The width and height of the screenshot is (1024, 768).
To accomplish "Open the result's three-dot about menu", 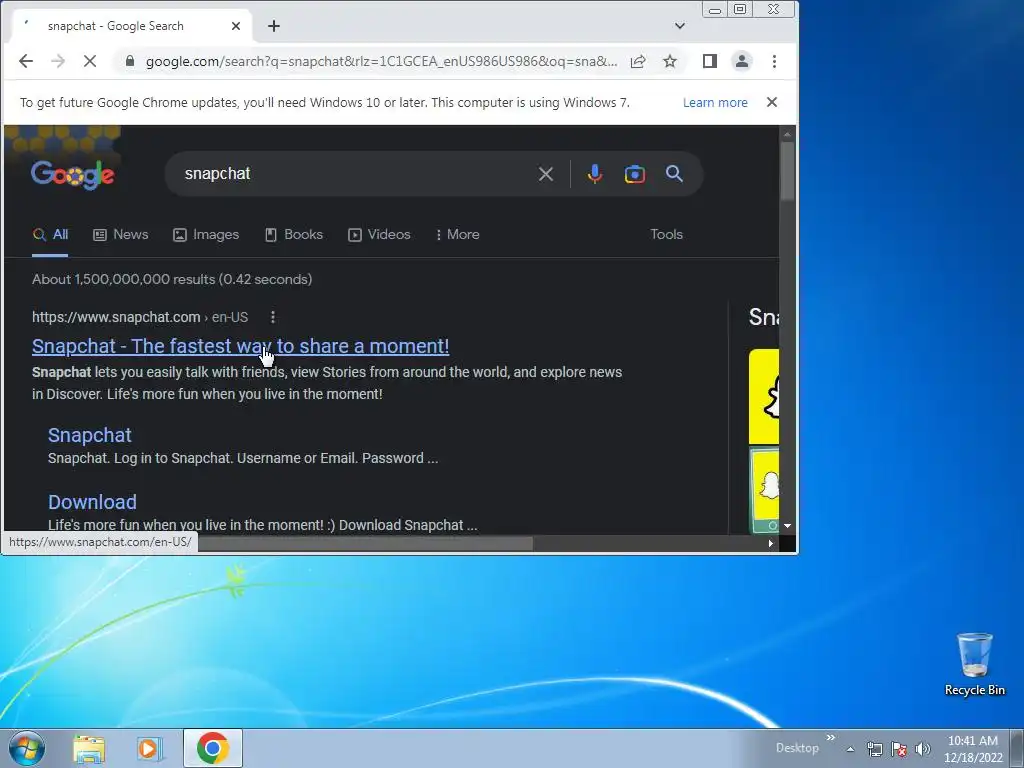I will (272, 317).
